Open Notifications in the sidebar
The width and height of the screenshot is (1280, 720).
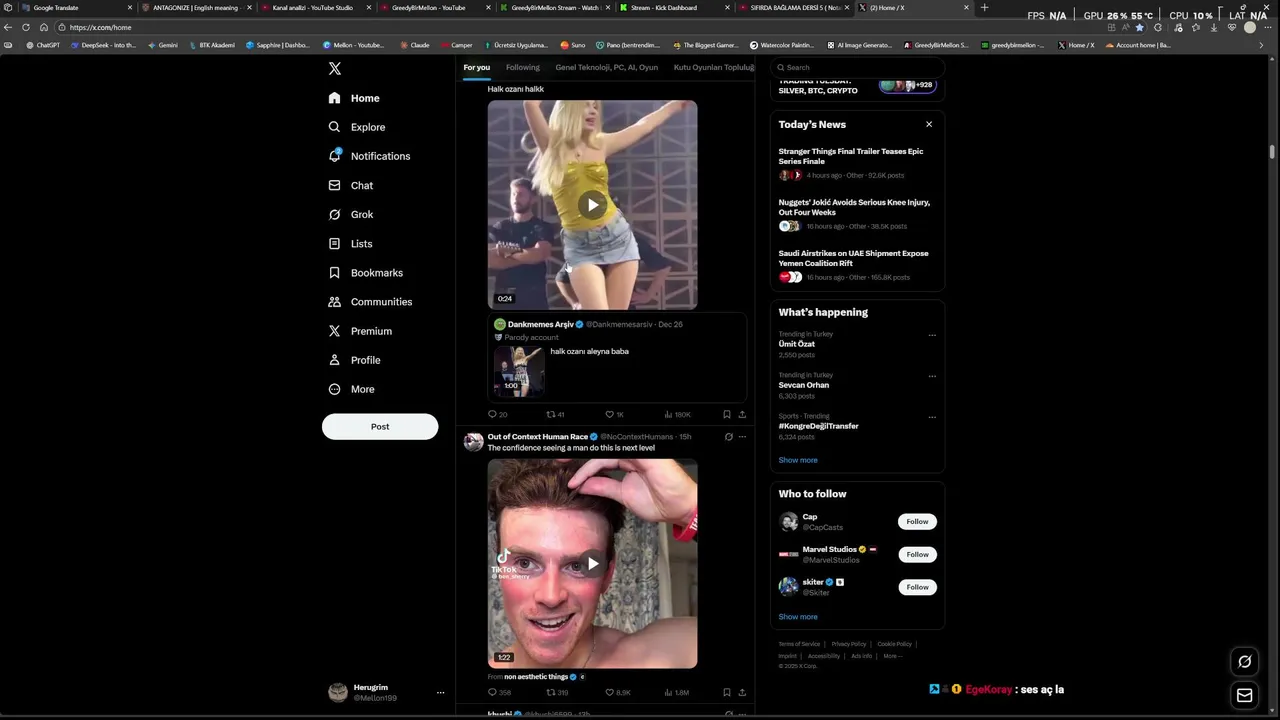pyautogui.click(x=369, y=156)
